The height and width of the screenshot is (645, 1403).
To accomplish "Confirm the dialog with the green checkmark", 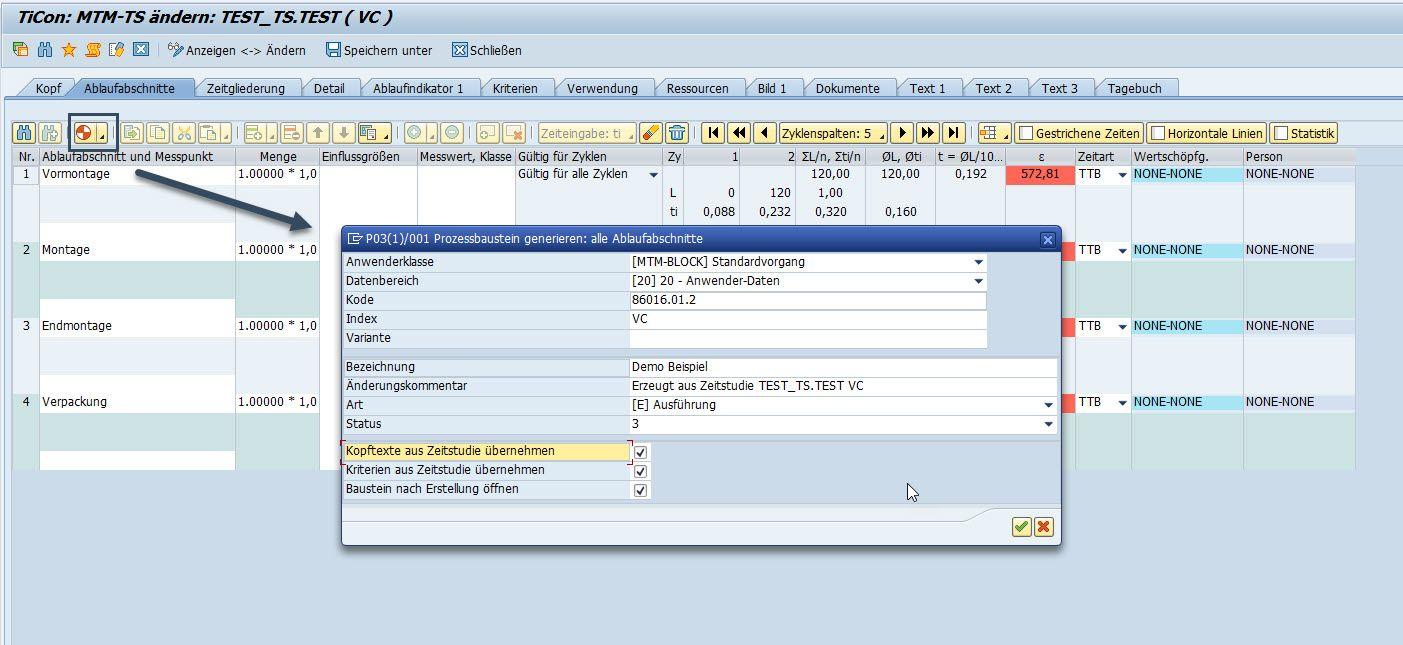I will click(1021, 527).
